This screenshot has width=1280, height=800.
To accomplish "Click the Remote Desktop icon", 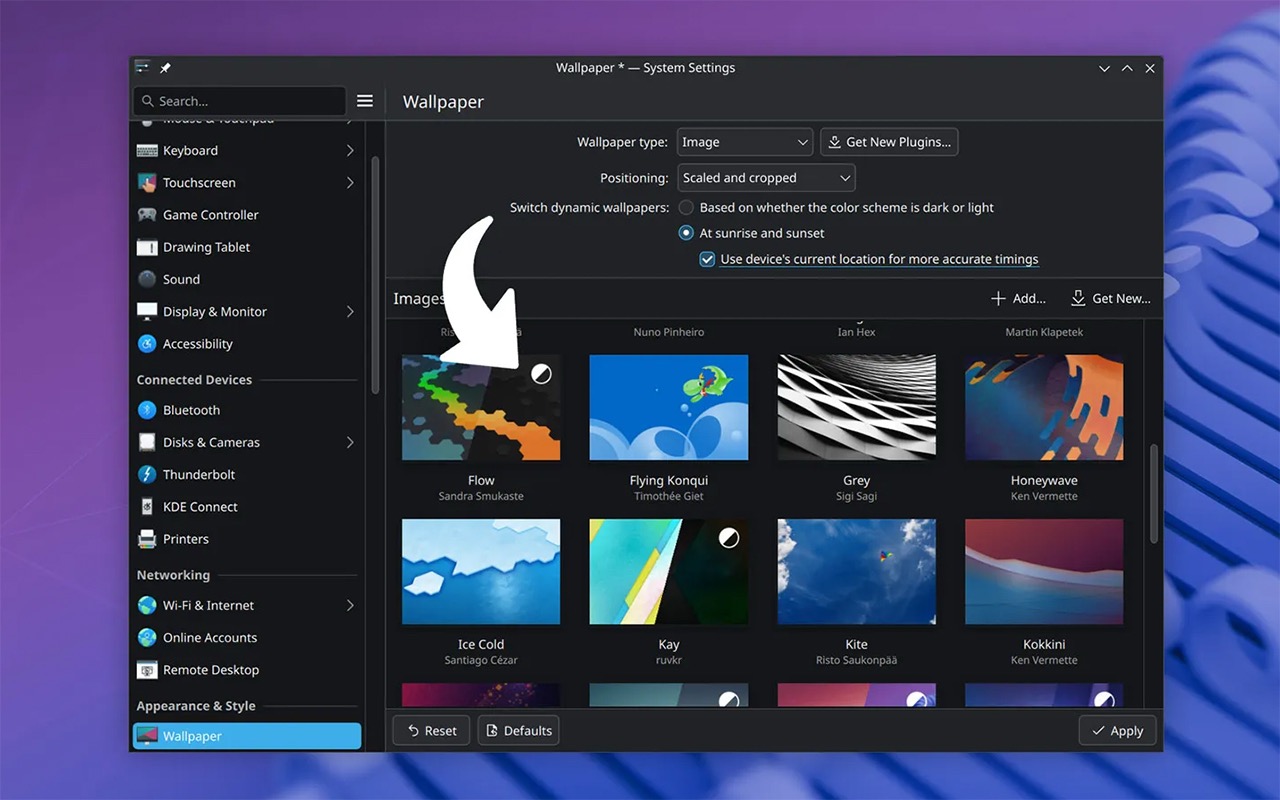I will pyautogui.click(x=147, y=670).
